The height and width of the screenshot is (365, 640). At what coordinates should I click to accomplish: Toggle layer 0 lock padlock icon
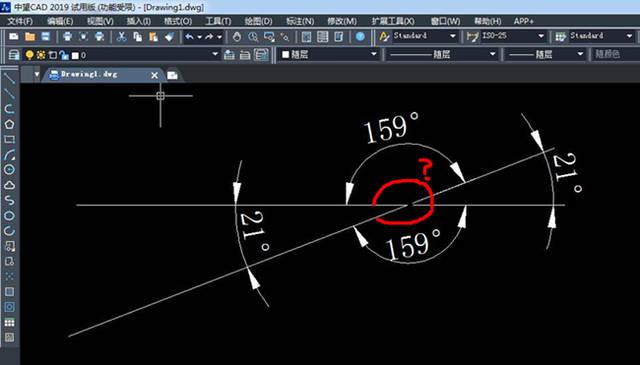(x=64, y=55)
